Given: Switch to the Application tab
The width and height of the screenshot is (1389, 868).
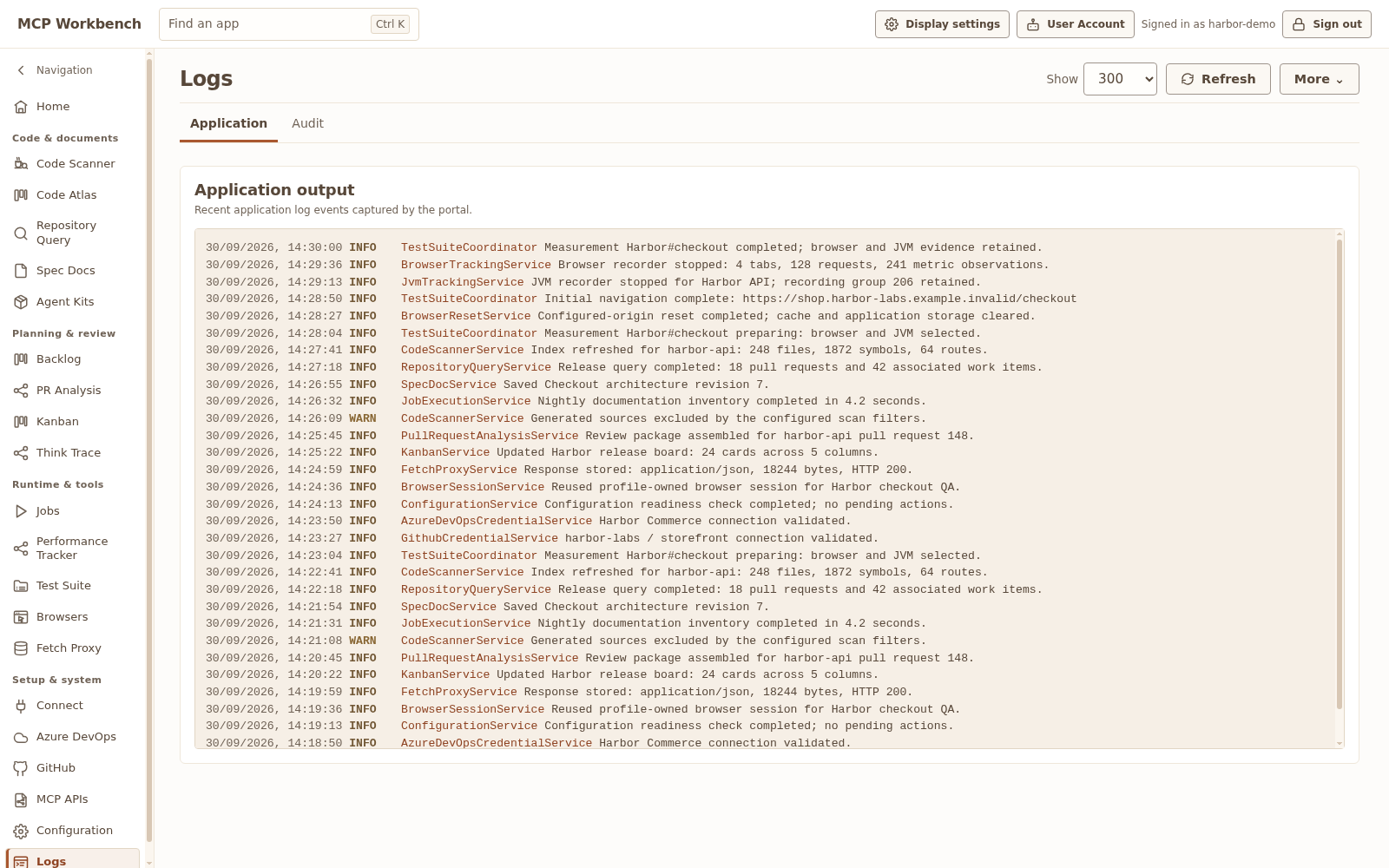Looking at the screenshot, I should click(228, 123).
